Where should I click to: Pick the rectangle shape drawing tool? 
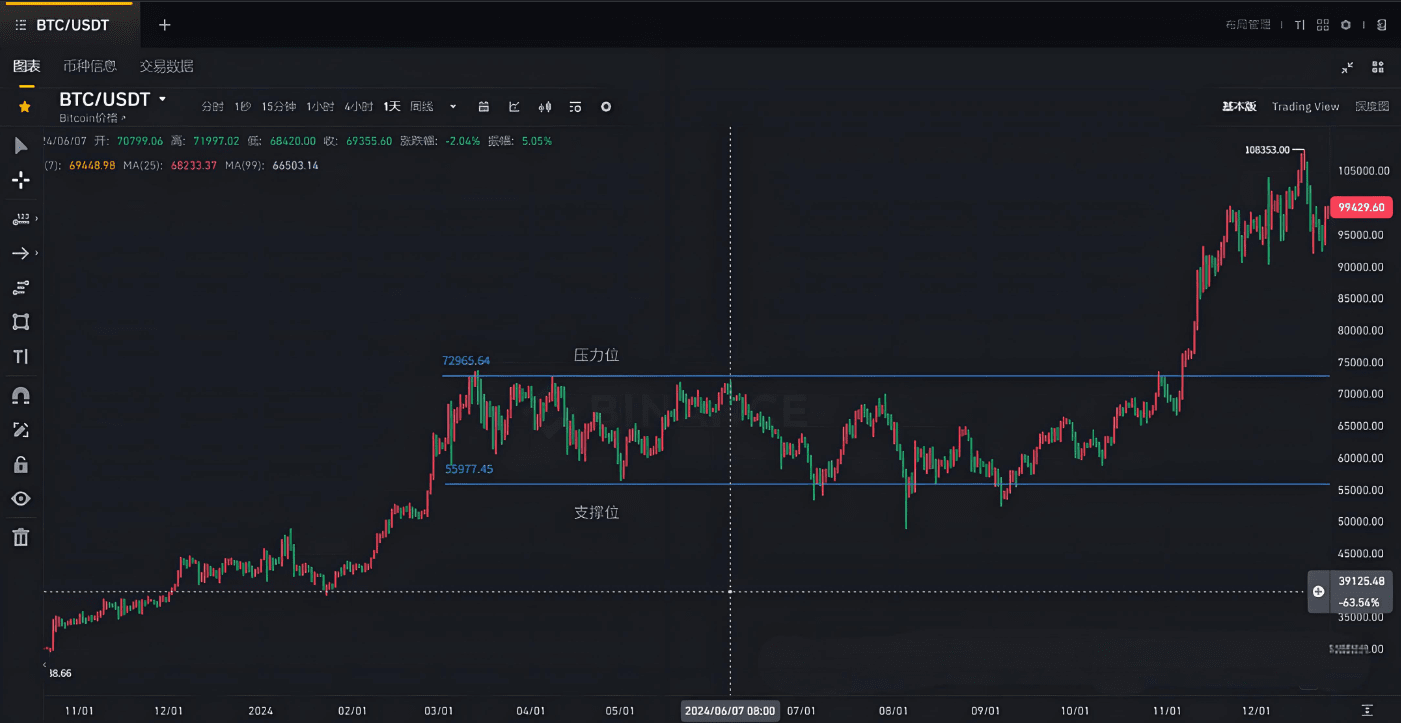(x=20, y=322)
